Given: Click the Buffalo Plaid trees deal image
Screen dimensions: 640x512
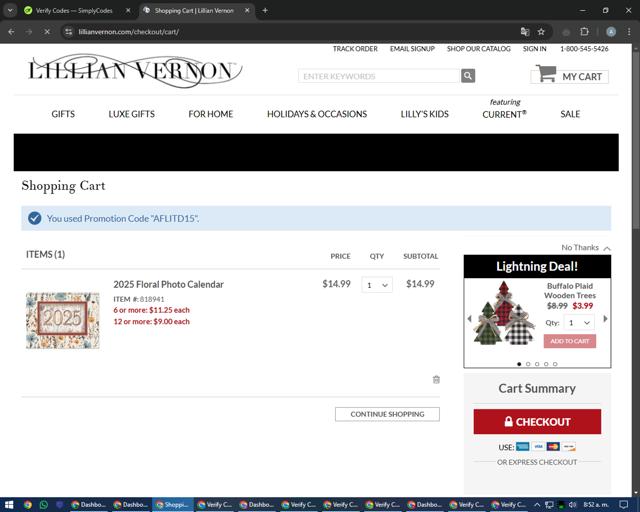Looking at the screenshot, I should (504, 313).
